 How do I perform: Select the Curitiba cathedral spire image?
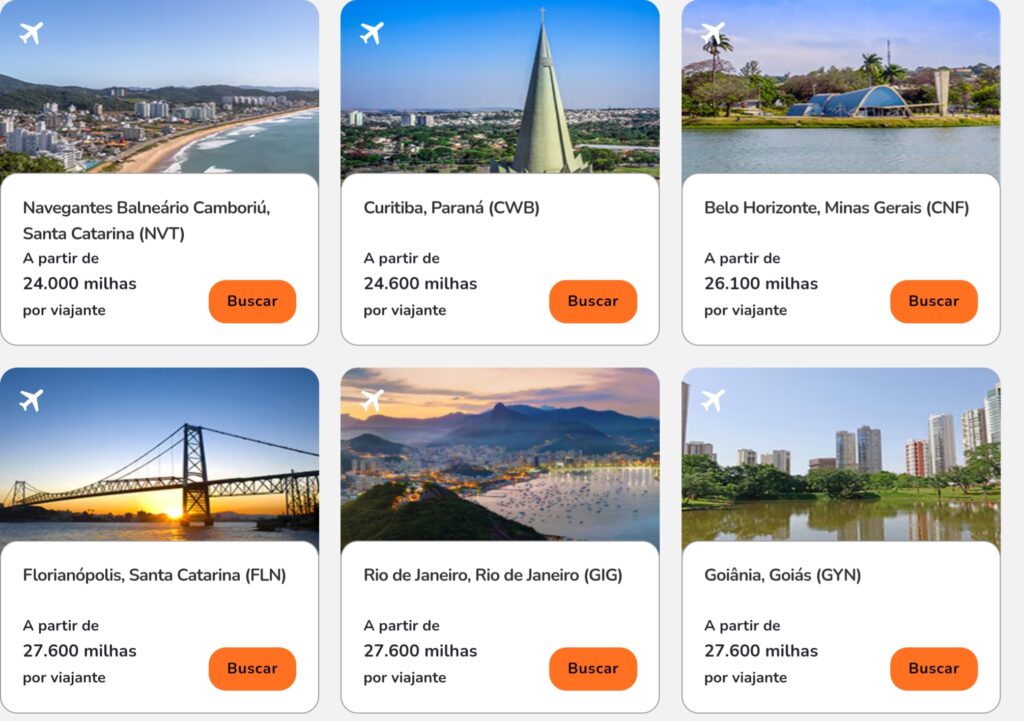pos(500,100)
